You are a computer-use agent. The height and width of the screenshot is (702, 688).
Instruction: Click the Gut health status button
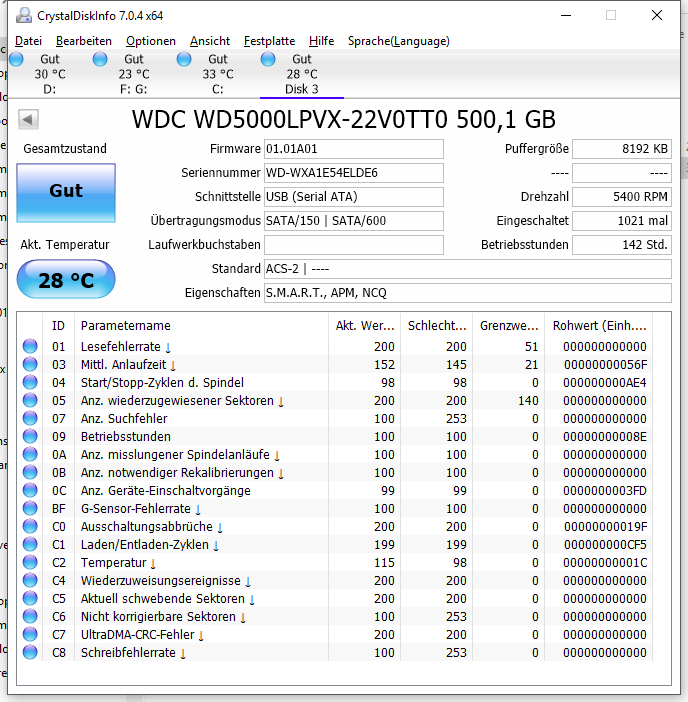(x=66, y=193)
